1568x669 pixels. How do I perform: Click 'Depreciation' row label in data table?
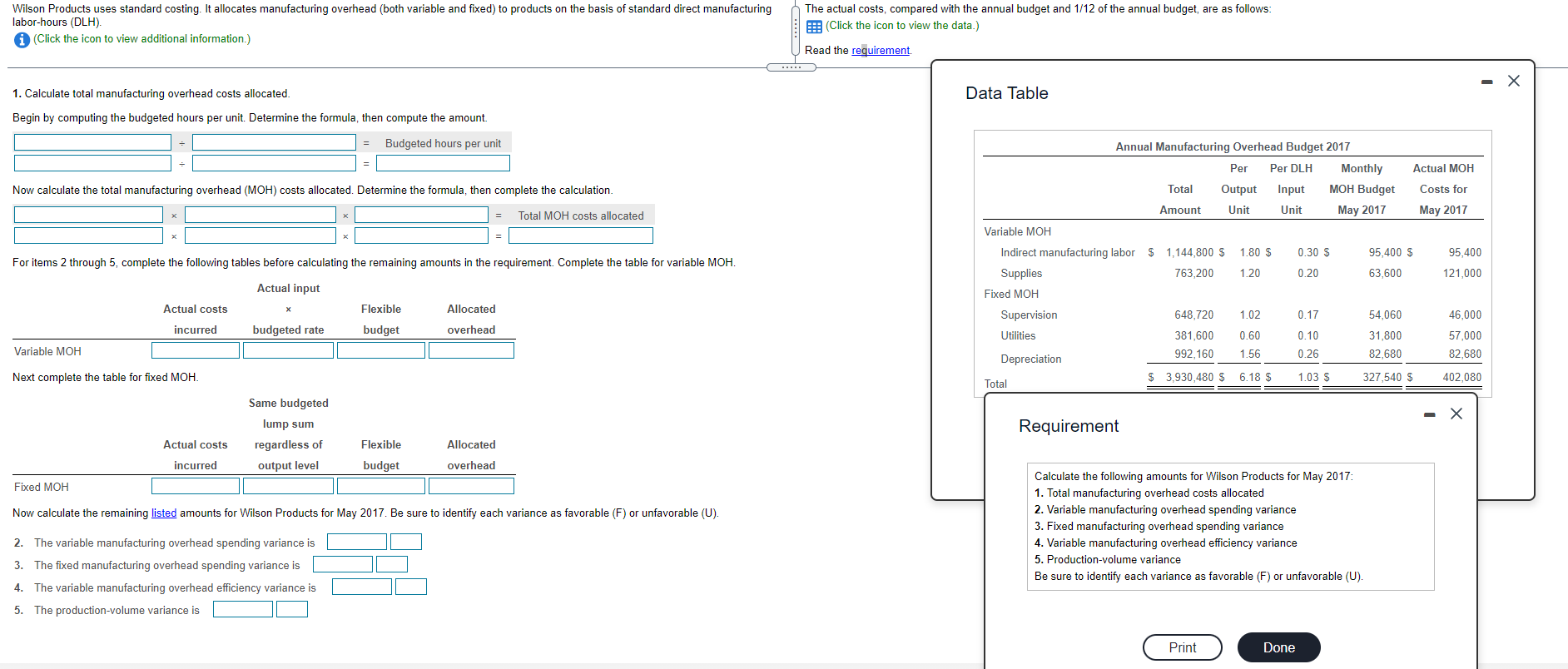click(1031, 359)
